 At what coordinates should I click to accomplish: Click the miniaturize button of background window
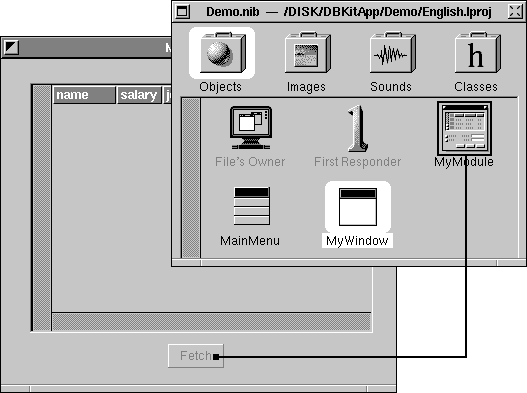(x=11, y=47)
